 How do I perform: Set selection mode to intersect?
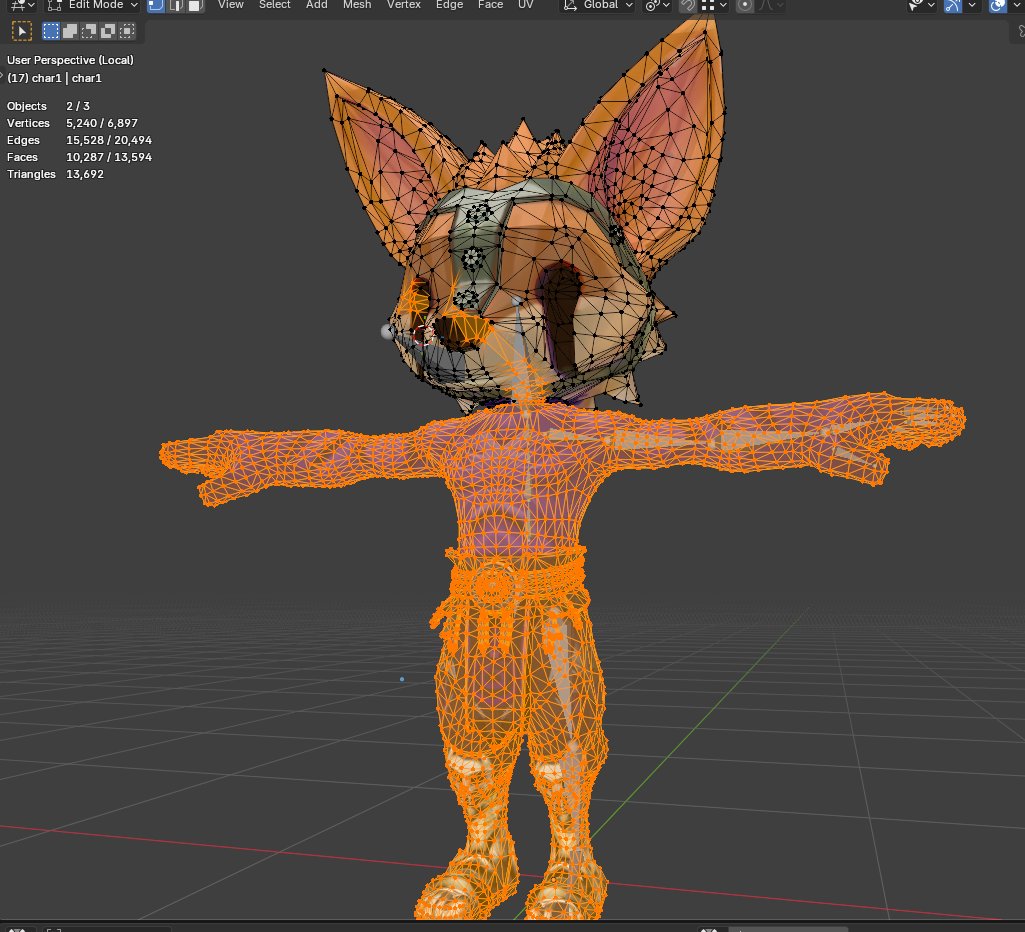coord(127,31)
